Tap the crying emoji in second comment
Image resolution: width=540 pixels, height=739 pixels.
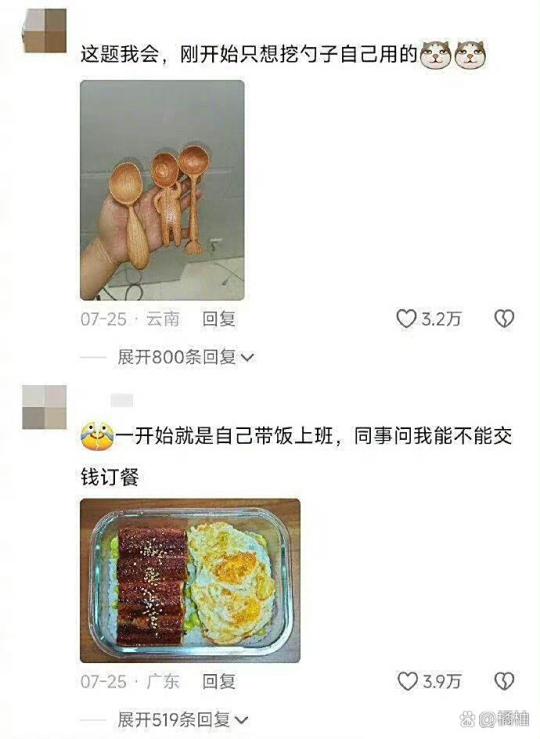[97, 436]
